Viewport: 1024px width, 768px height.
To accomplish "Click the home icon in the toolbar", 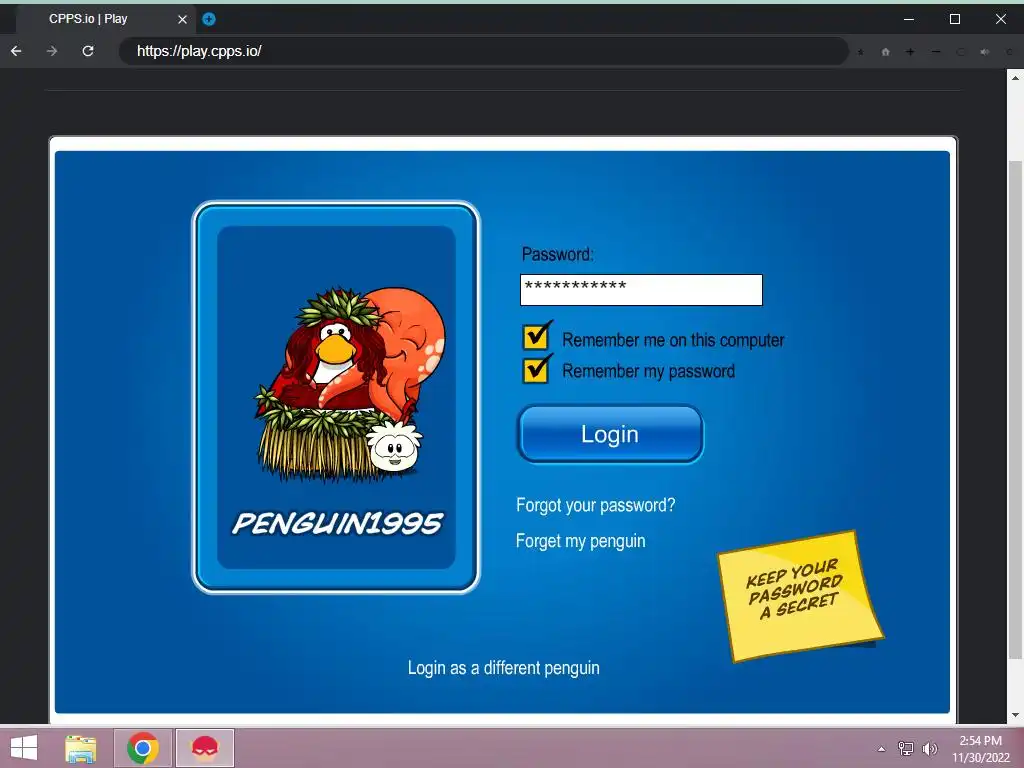I will point(886,52).
